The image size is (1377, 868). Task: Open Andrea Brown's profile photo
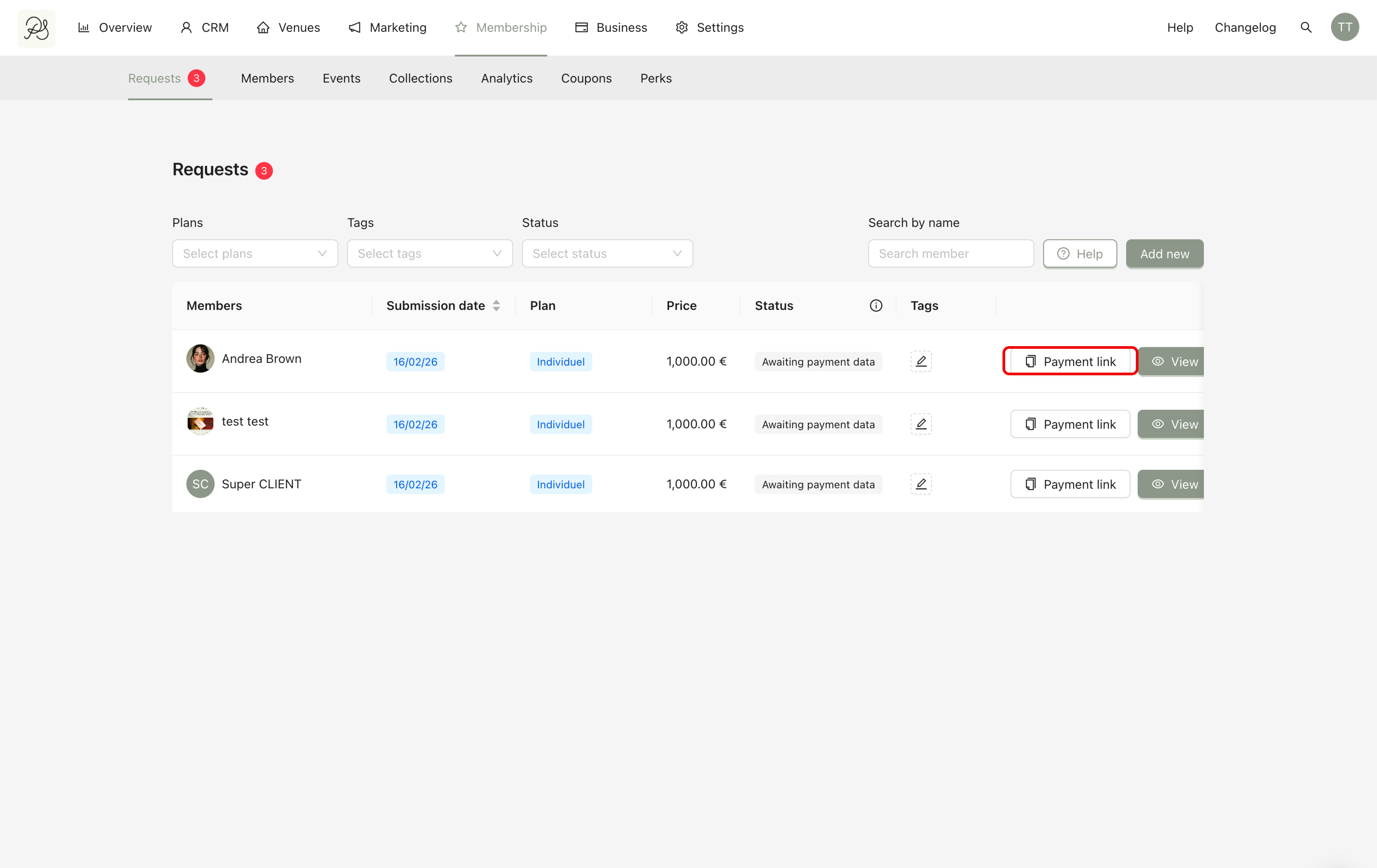pyautogui.click(x=200, y=359)
